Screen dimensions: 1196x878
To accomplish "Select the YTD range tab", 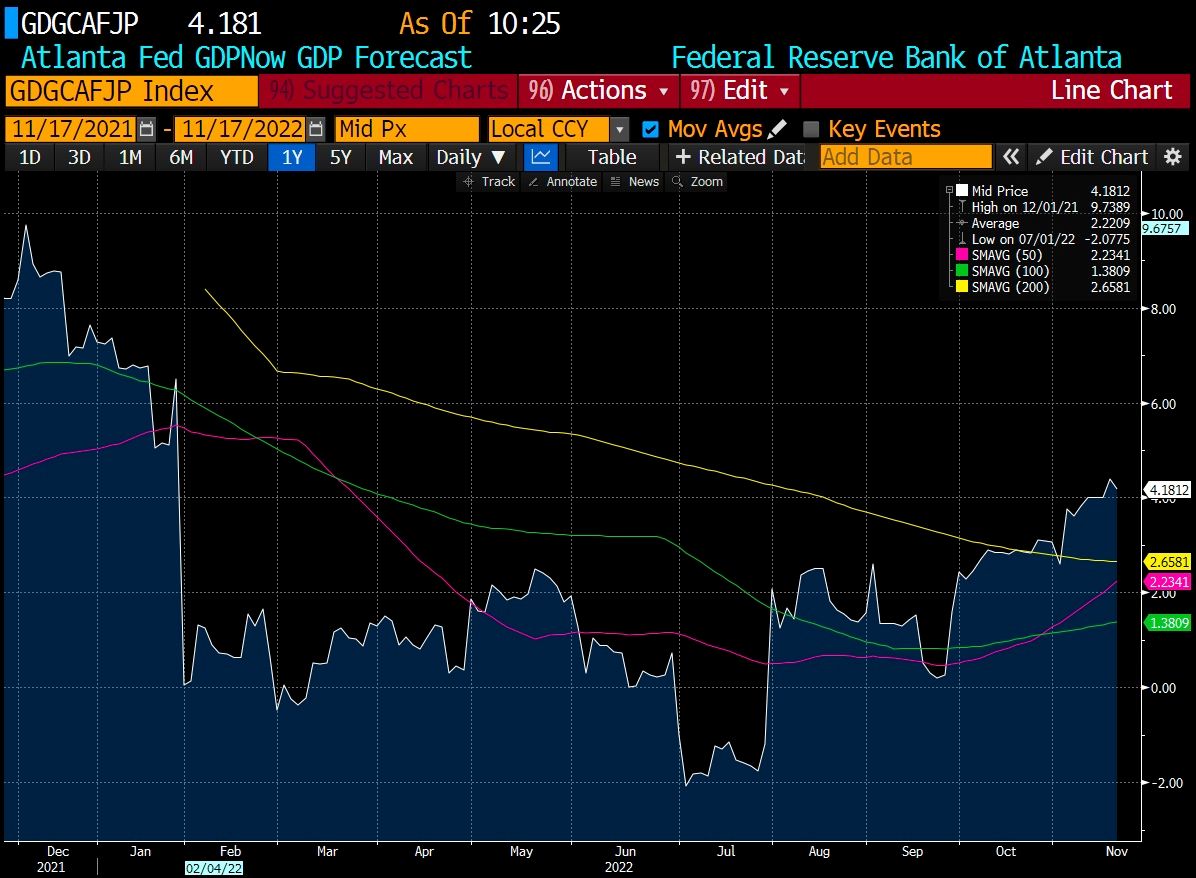I will click(x=236, y=157).
